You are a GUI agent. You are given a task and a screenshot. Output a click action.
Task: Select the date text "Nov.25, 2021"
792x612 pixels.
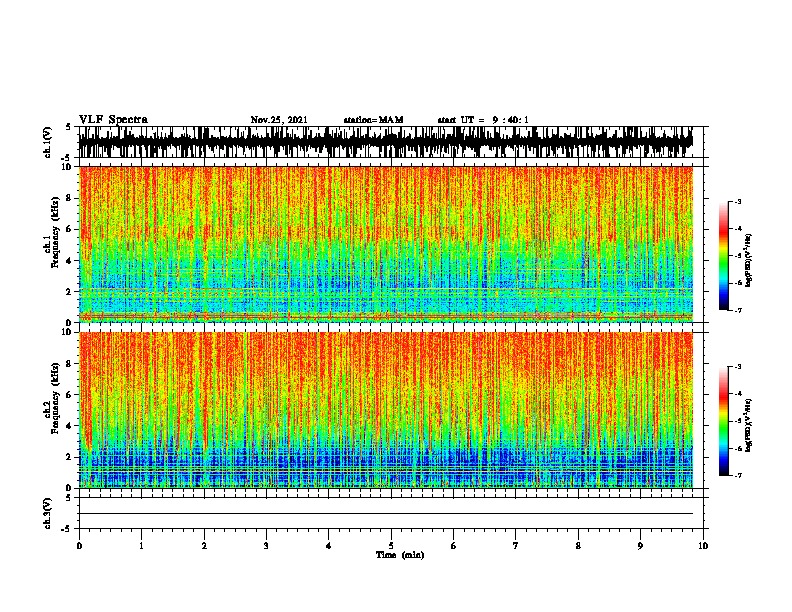click(x=279, y=120)
